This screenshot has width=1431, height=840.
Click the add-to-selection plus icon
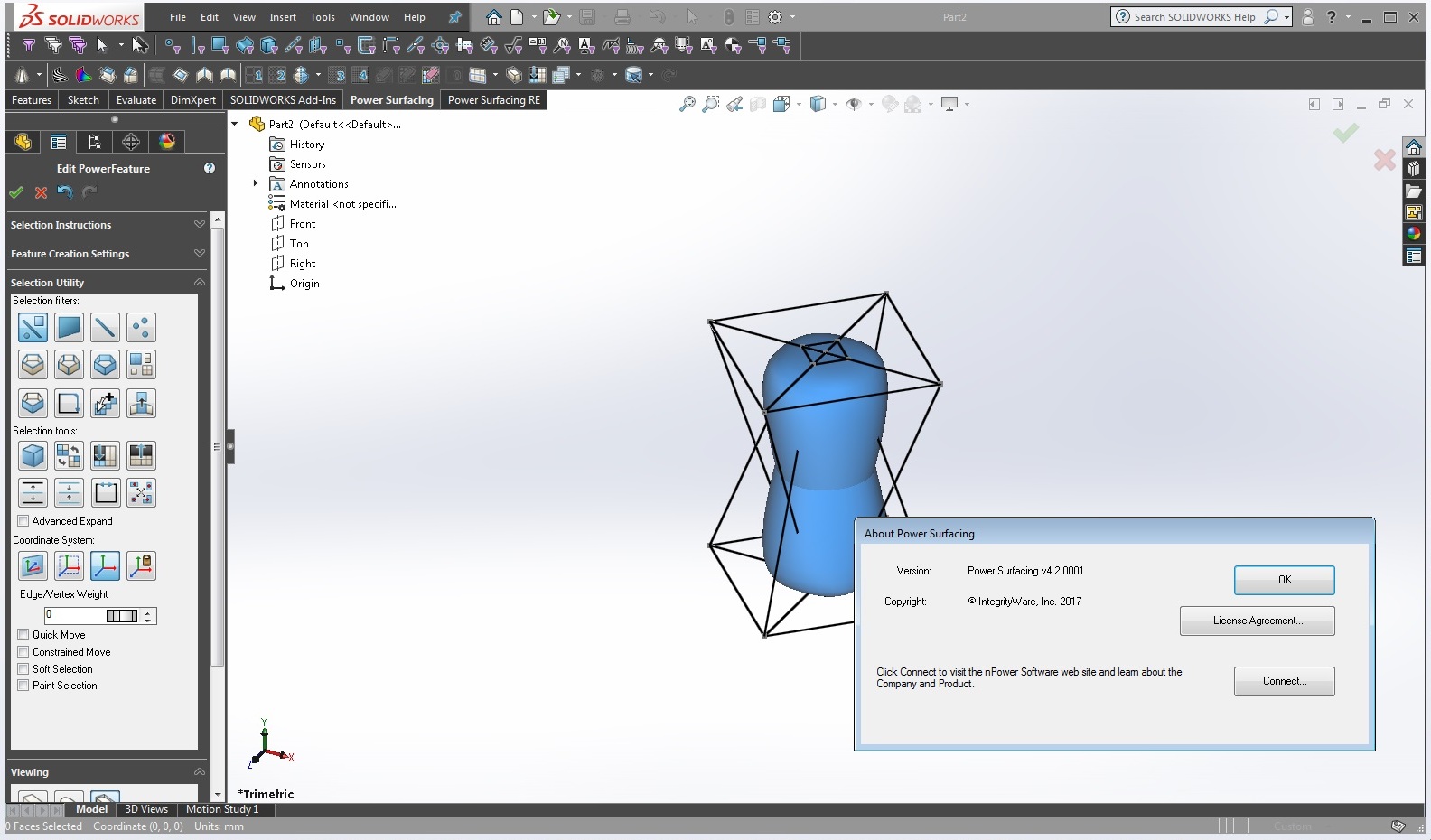click(105, 404)
